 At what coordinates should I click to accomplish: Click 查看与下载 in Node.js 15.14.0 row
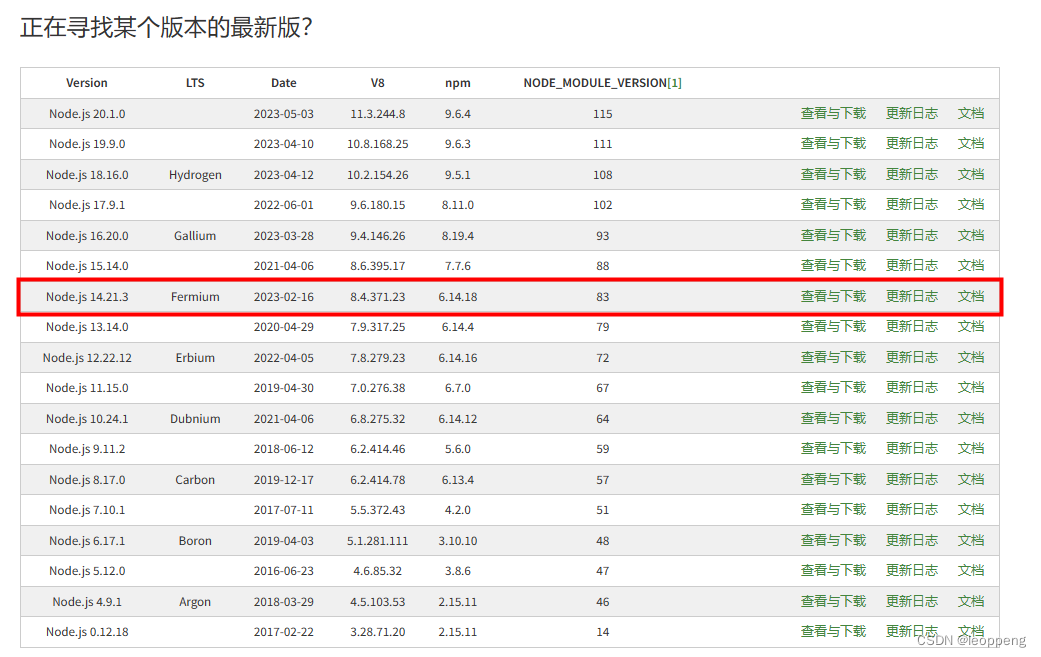(833, 265)
